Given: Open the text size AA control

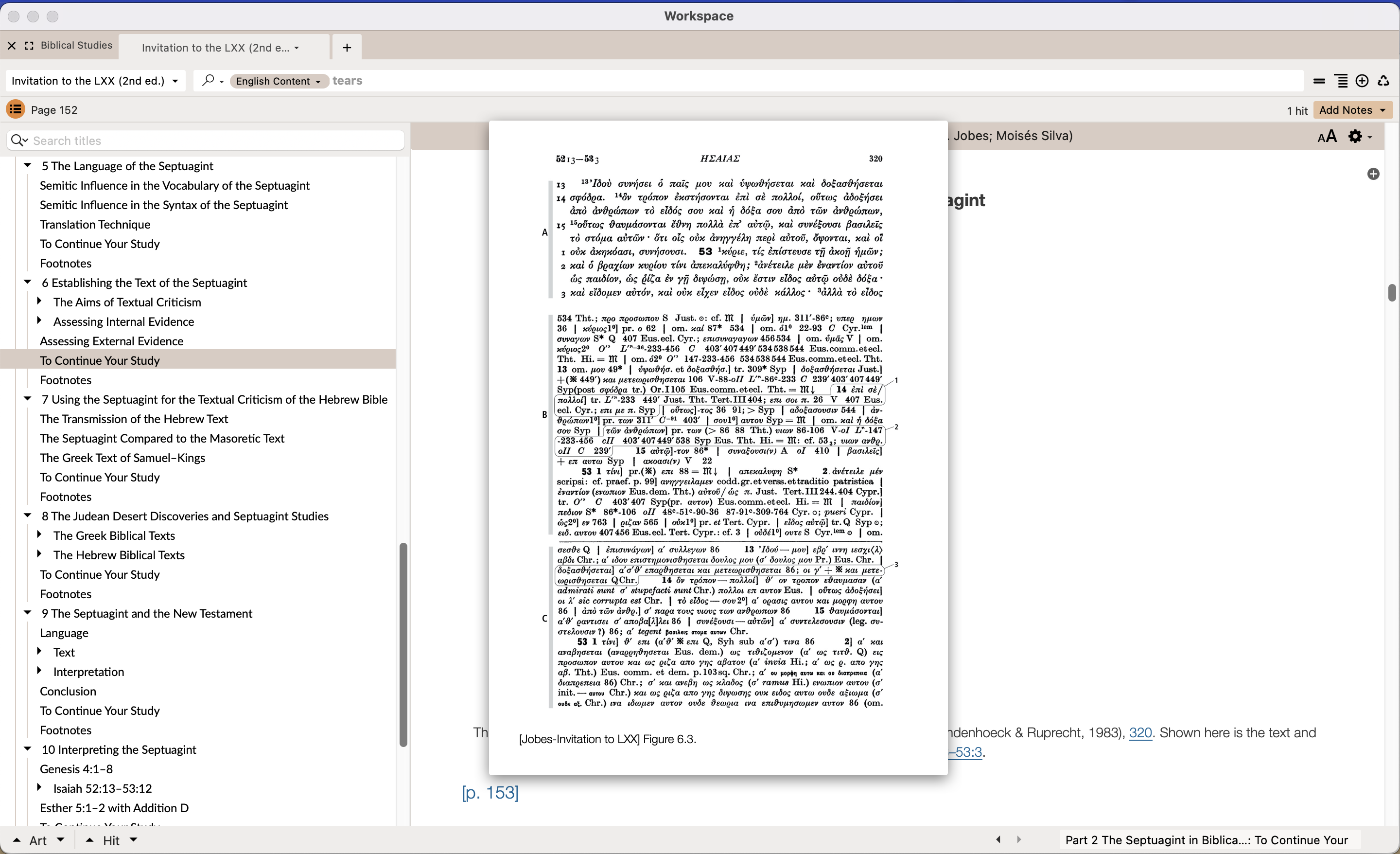Looking at the screenshot, I should coord(1327,137).
